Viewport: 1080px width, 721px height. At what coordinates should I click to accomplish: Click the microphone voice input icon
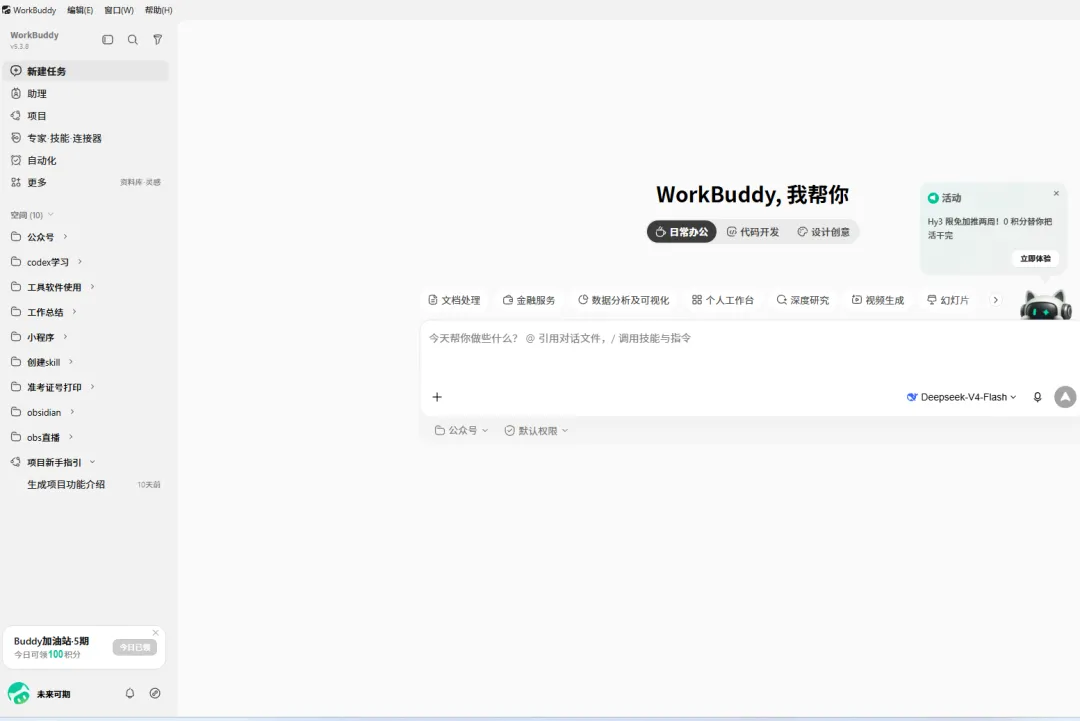pos(1037,397)
